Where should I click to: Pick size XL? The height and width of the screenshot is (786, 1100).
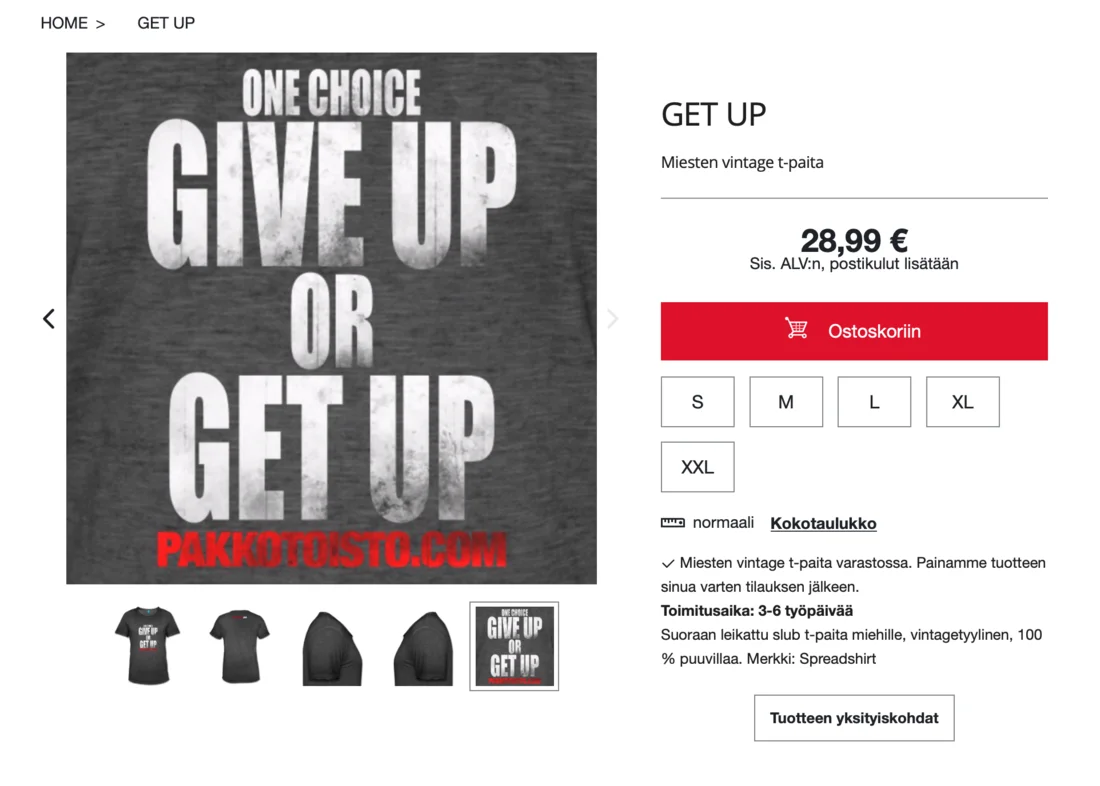point(962,402)
